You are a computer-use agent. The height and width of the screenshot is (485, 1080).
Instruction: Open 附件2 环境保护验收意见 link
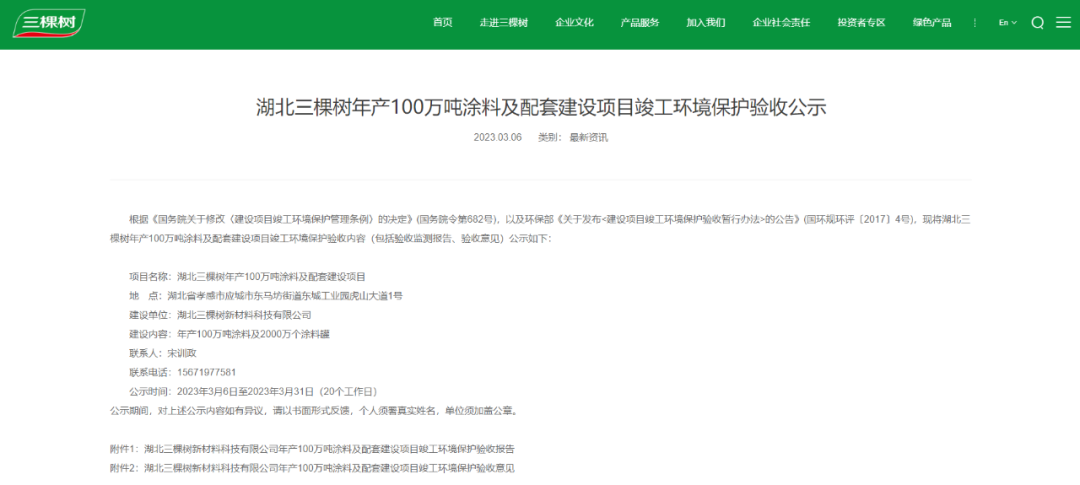pos(312,468)
